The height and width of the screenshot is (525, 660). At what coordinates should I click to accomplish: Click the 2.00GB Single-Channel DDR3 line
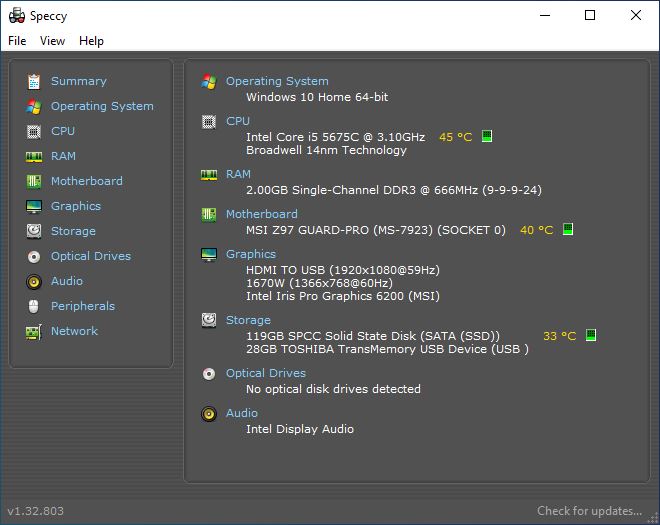pyautogui.click(x=394, y=190)
